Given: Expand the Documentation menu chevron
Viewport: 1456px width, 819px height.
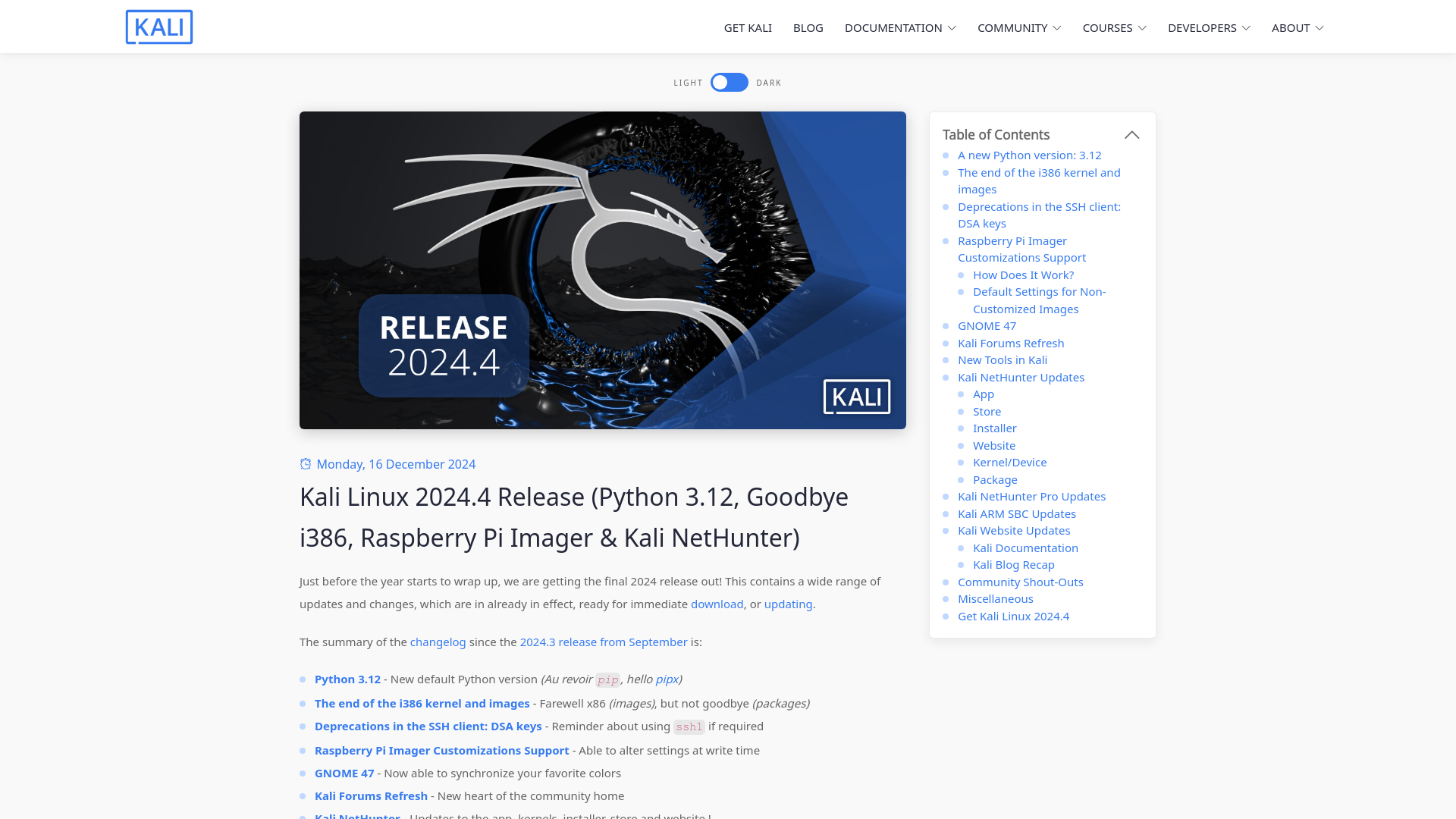Looking at the screenshot, I should (952, 28).
